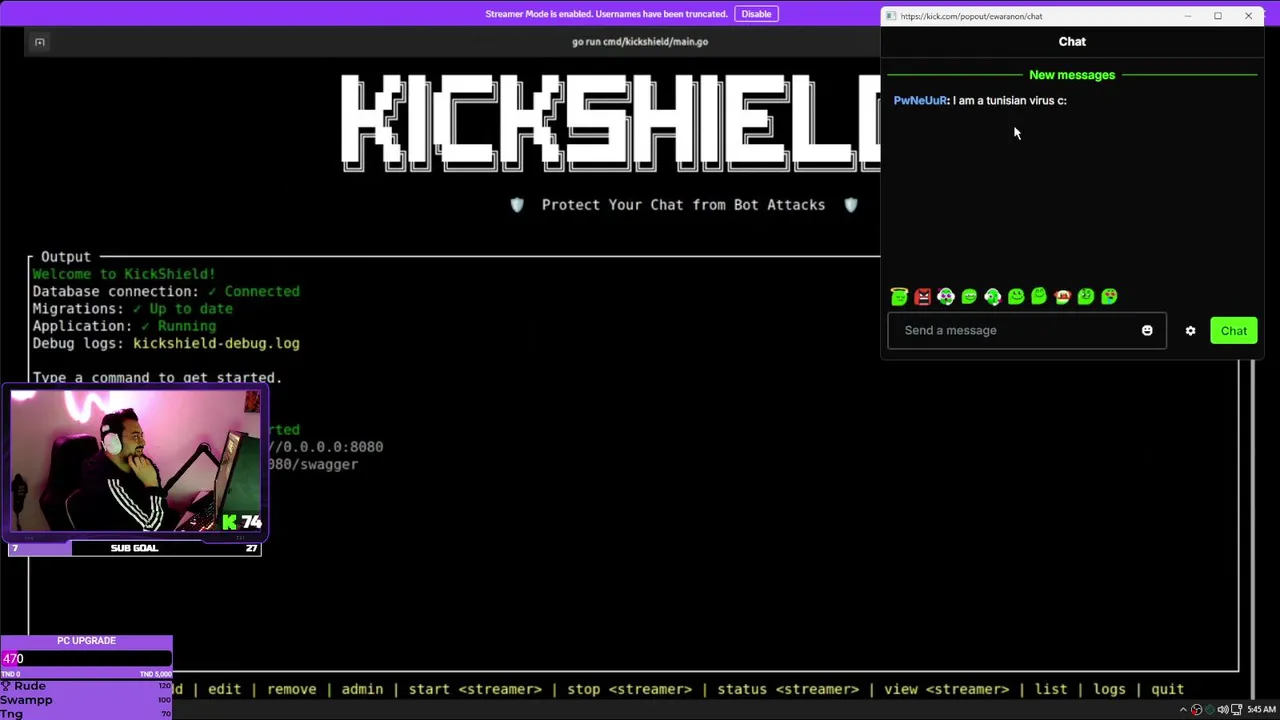
Task: Click the kick.com popout URL title
Action: click(x=971, y=16)
